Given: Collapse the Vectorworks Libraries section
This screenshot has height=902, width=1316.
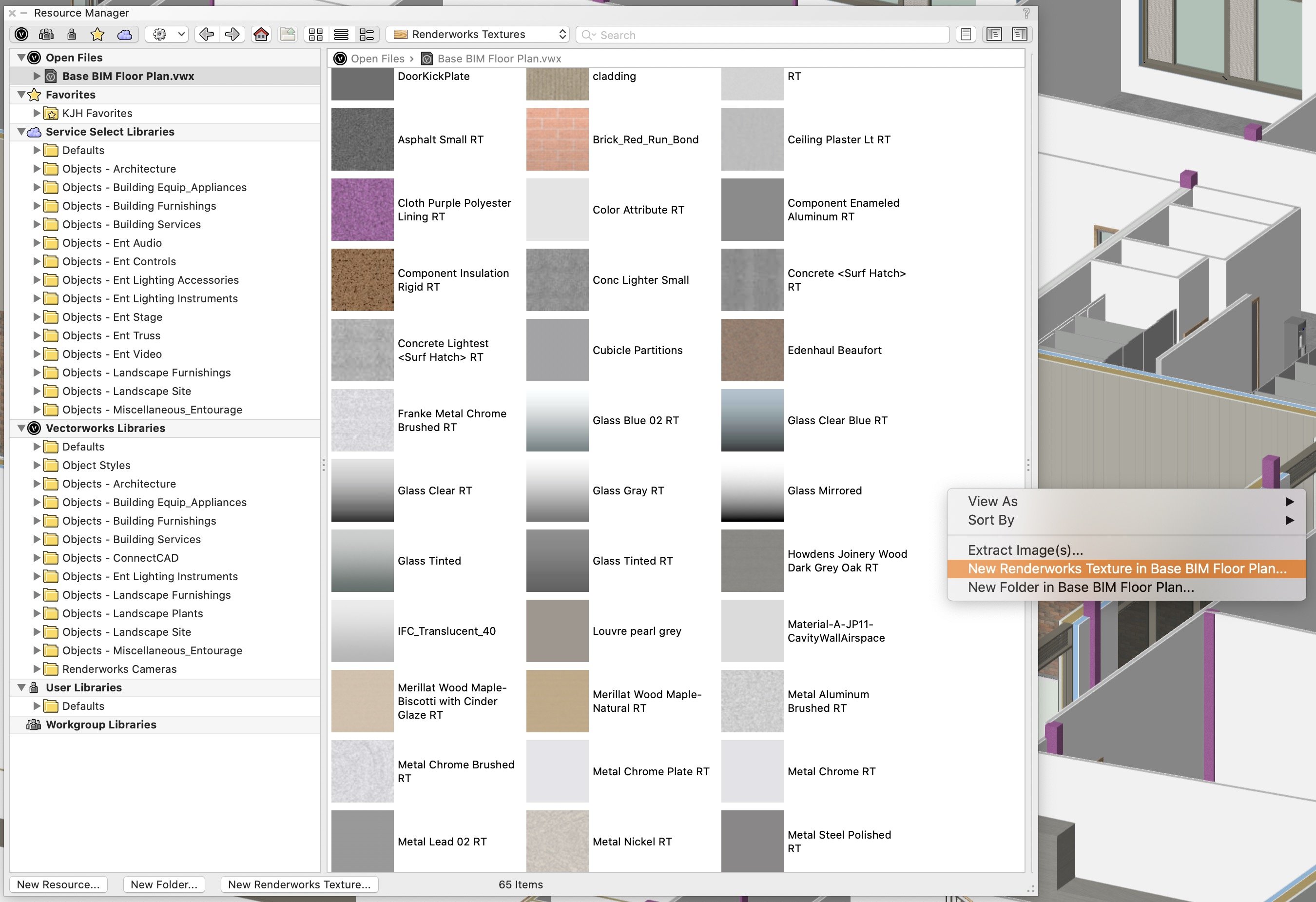Looking at the screenshot, I should pyautogui.click(x=21, y=429).
